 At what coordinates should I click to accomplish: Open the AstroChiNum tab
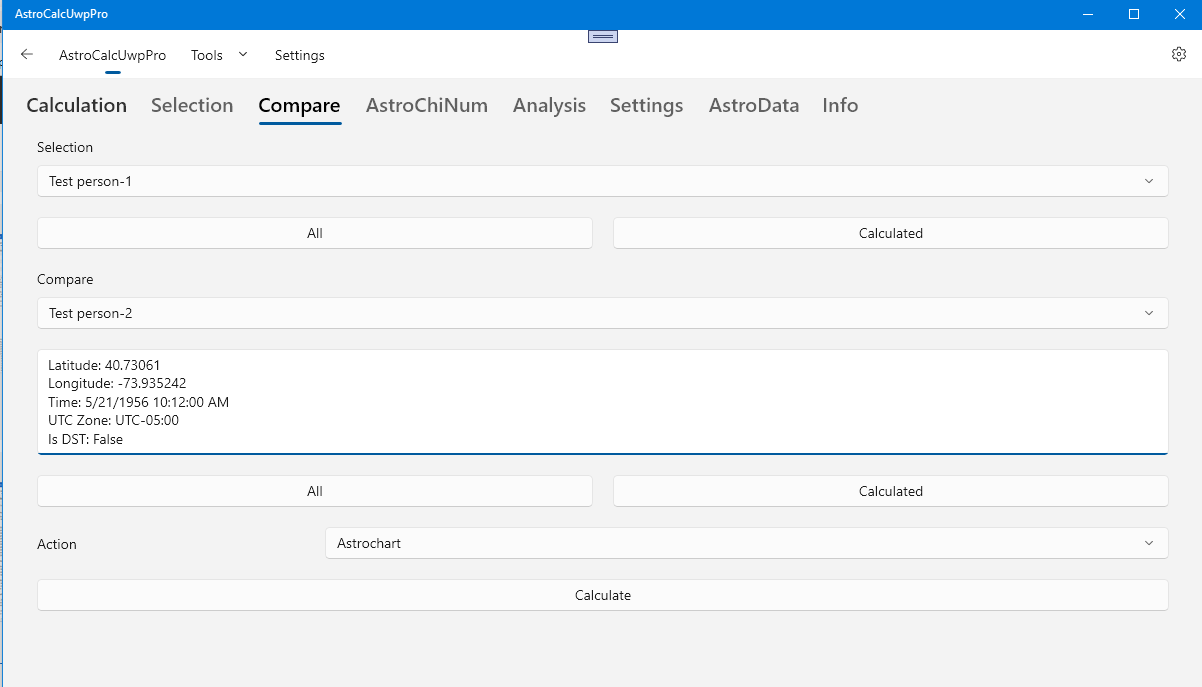[427, 106]
